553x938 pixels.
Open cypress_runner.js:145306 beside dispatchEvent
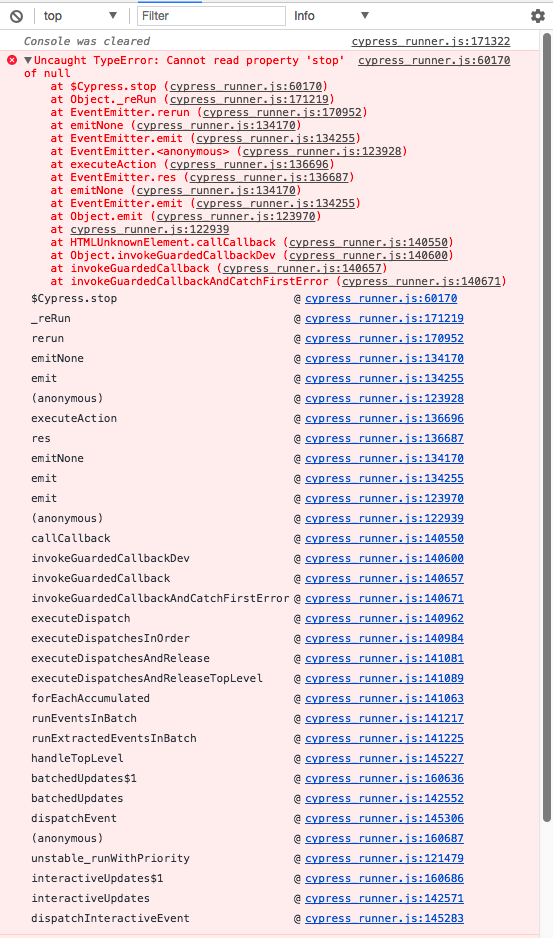[384, 818]
